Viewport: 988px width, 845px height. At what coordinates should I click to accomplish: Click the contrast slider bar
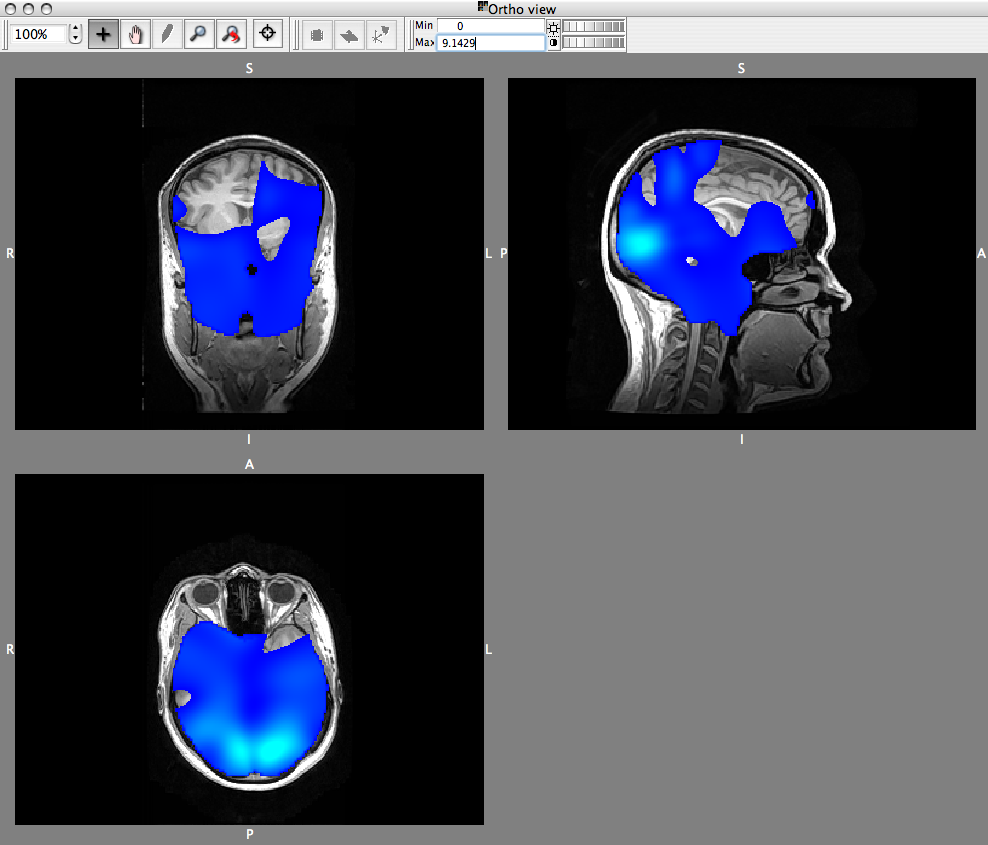594,43
